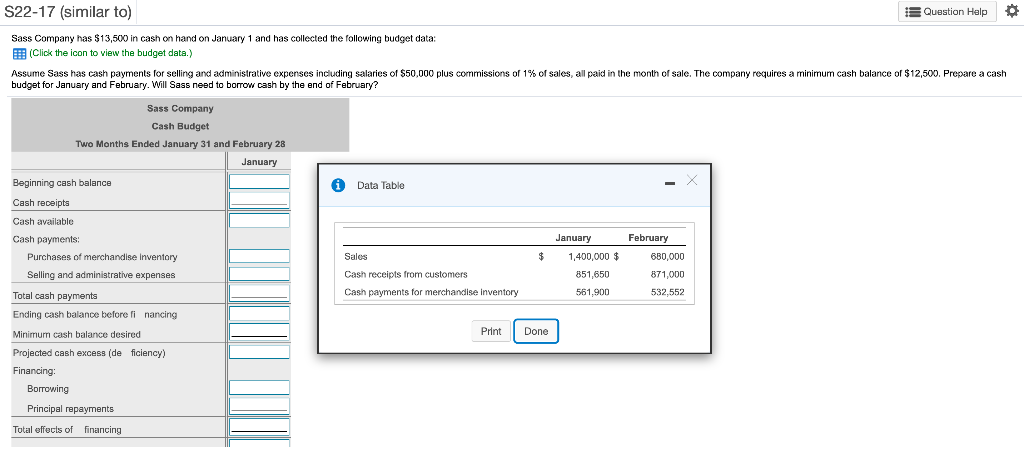1024x457 pixels.
Task: Click the February column header in Data Table
Action: click(648, 238)
